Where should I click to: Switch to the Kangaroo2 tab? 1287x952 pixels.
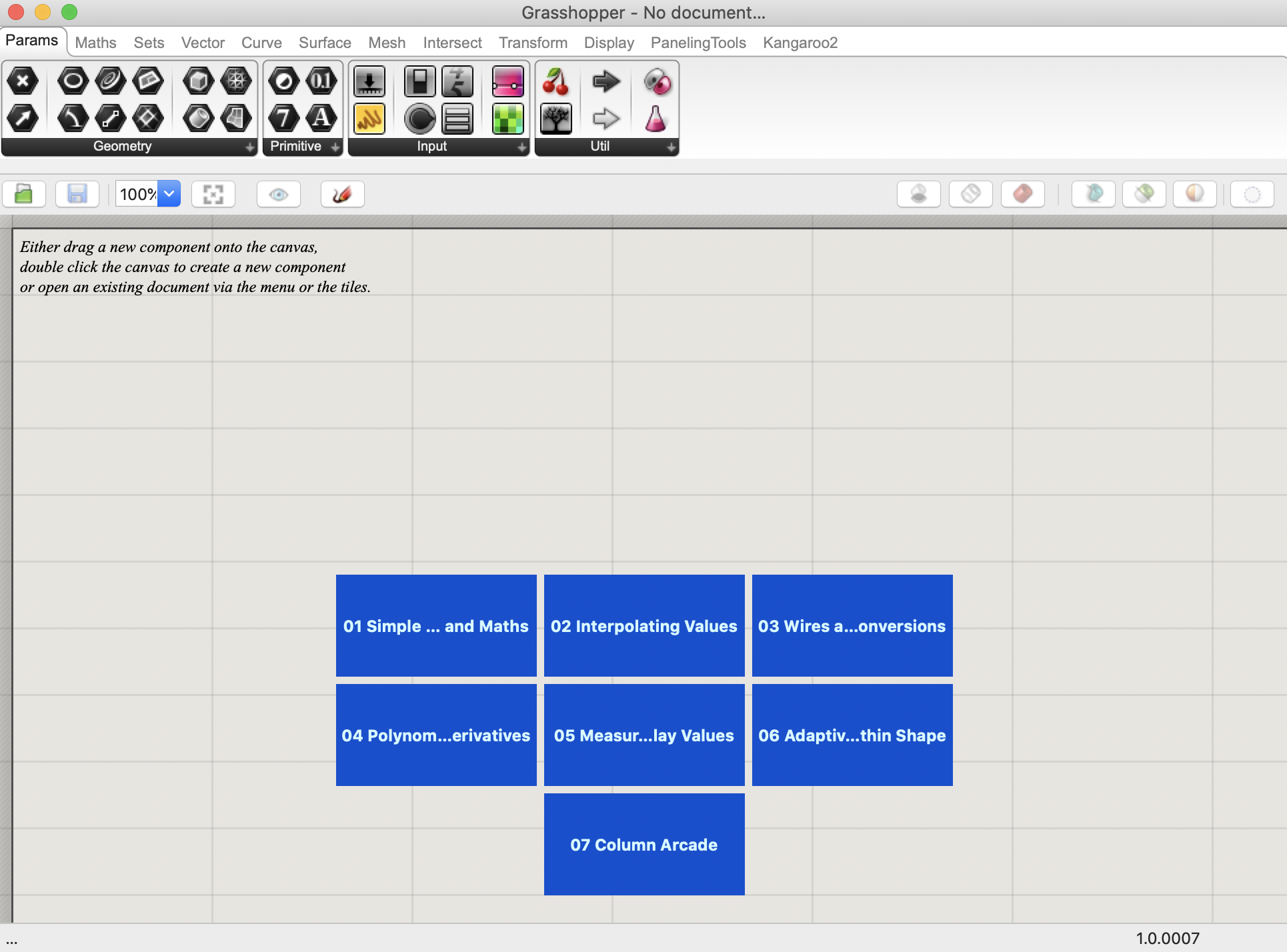pyautogui.click(x=800, y=43)
